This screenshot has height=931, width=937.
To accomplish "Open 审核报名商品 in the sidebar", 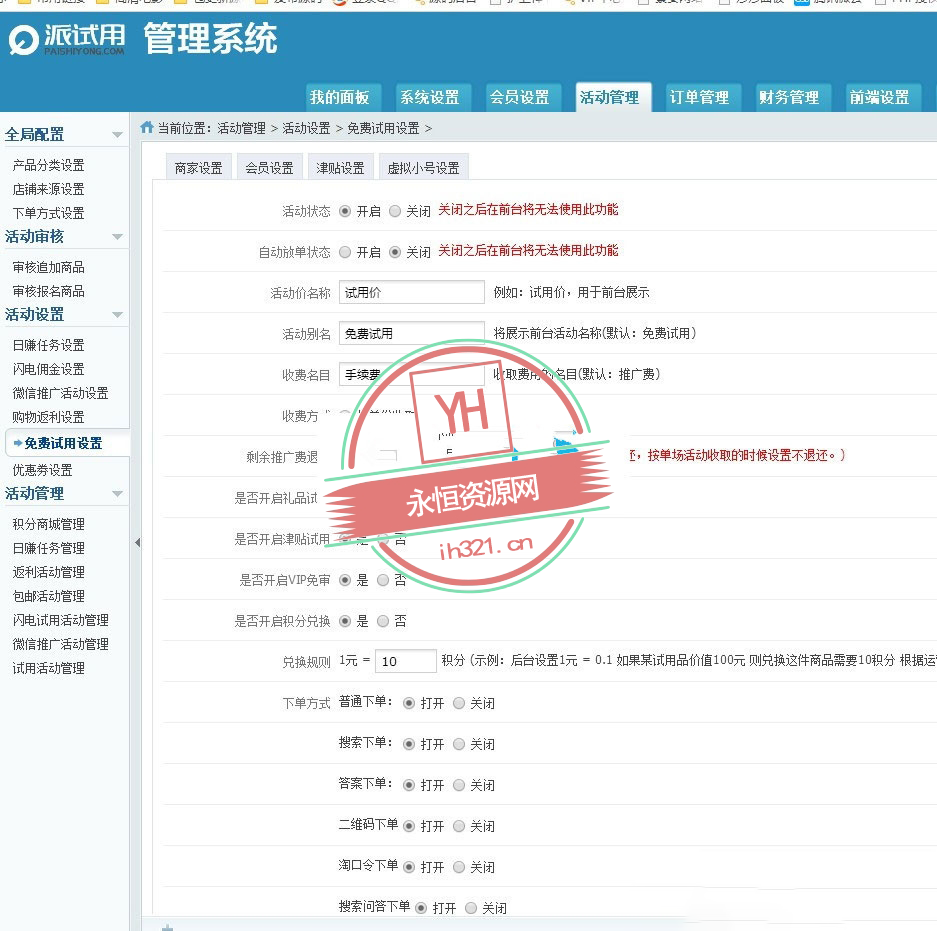I will coord(48,292).
